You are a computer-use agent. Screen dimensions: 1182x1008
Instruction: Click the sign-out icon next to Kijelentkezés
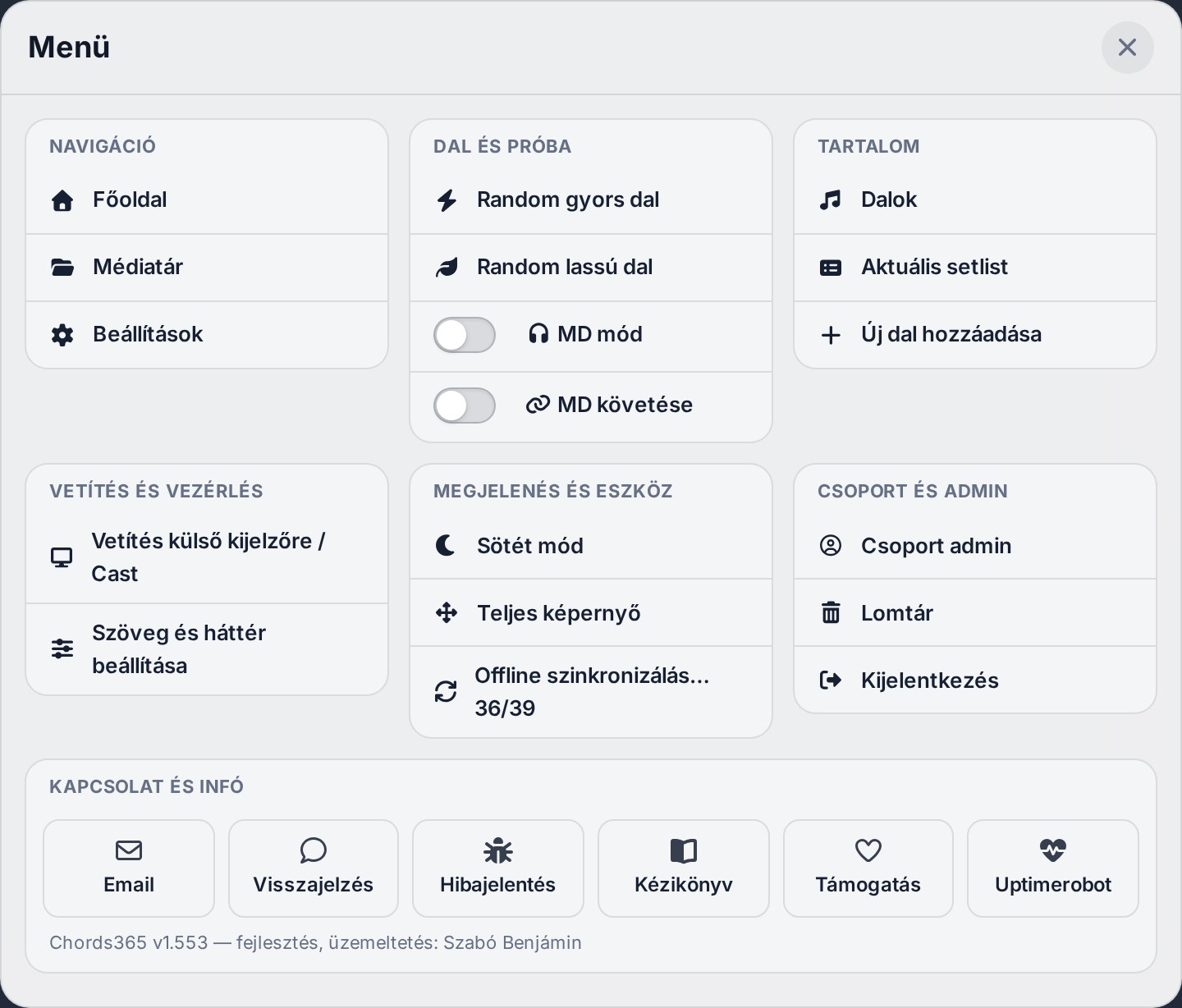pyautogui.click(x=831, y=680)
